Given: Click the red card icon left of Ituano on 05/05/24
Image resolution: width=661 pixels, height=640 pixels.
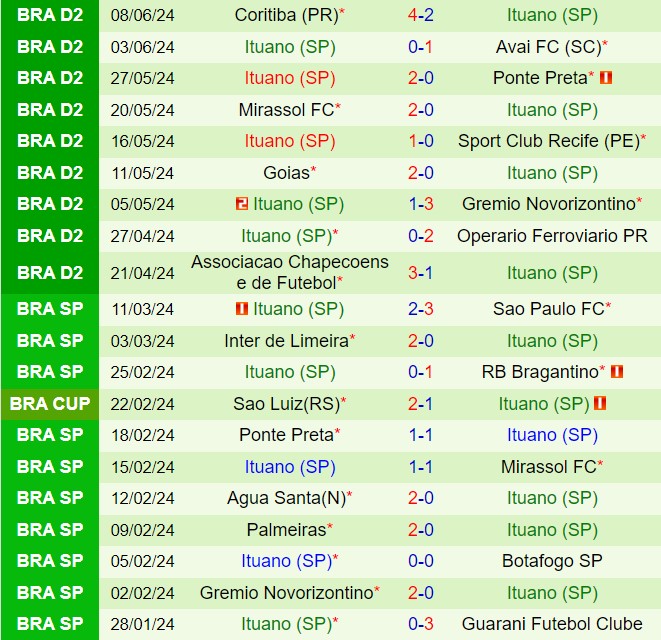Looking at the screenshot, I should point(240,204).
